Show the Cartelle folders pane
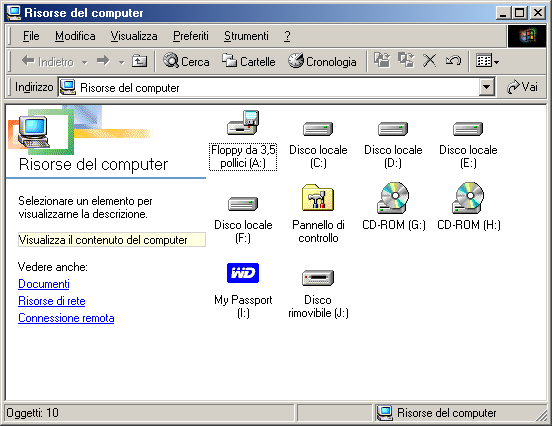This screenshot has width=552, height=426. point(249,62)
